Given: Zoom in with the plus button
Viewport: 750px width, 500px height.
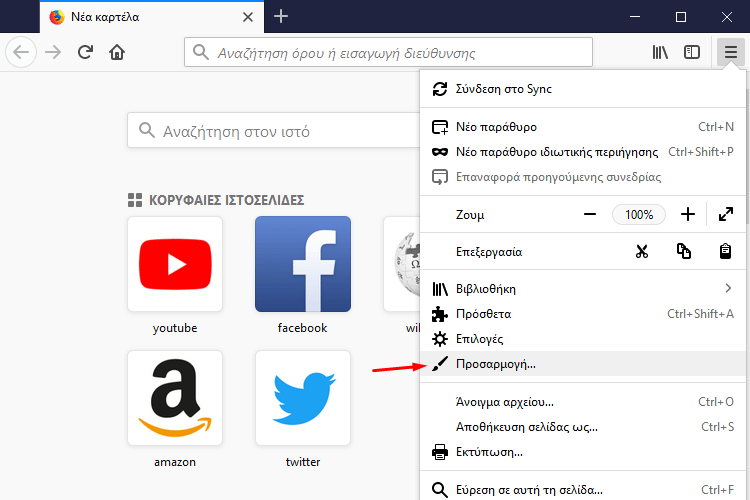Looking at the screenshot, I should click(x=688, y=214).
